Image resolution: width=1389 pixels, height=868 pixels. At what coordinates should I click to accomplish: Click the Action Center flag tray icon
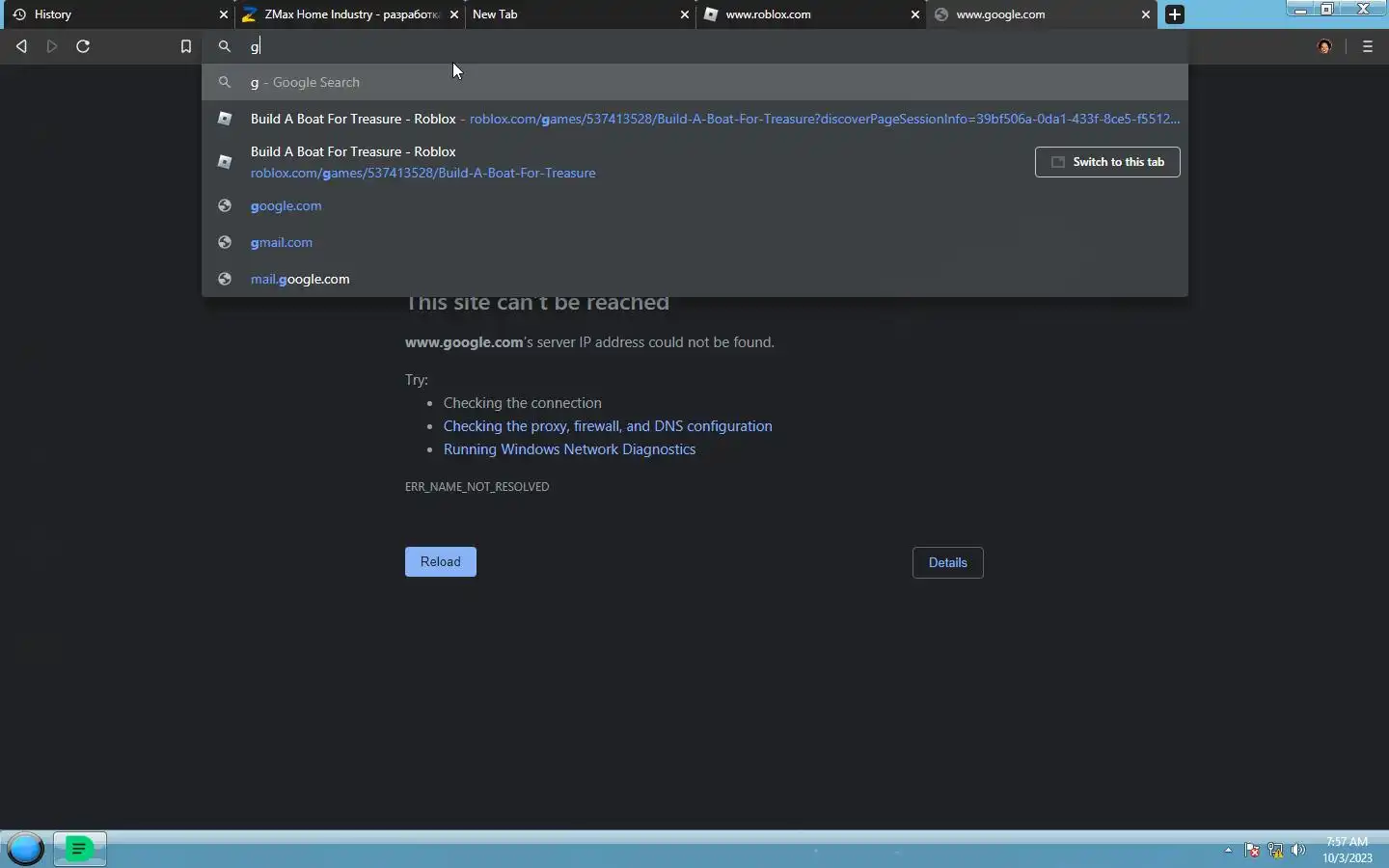(x=1252, y=850)
